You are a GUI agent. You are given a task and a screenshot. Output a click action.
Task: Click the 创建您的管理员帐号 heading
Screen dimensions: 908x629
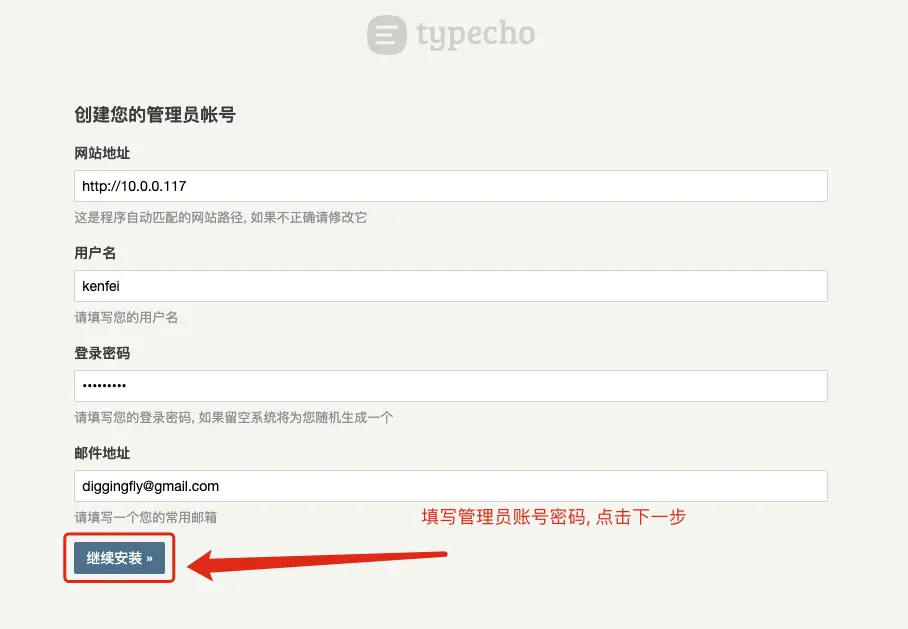tap(155, 115)
